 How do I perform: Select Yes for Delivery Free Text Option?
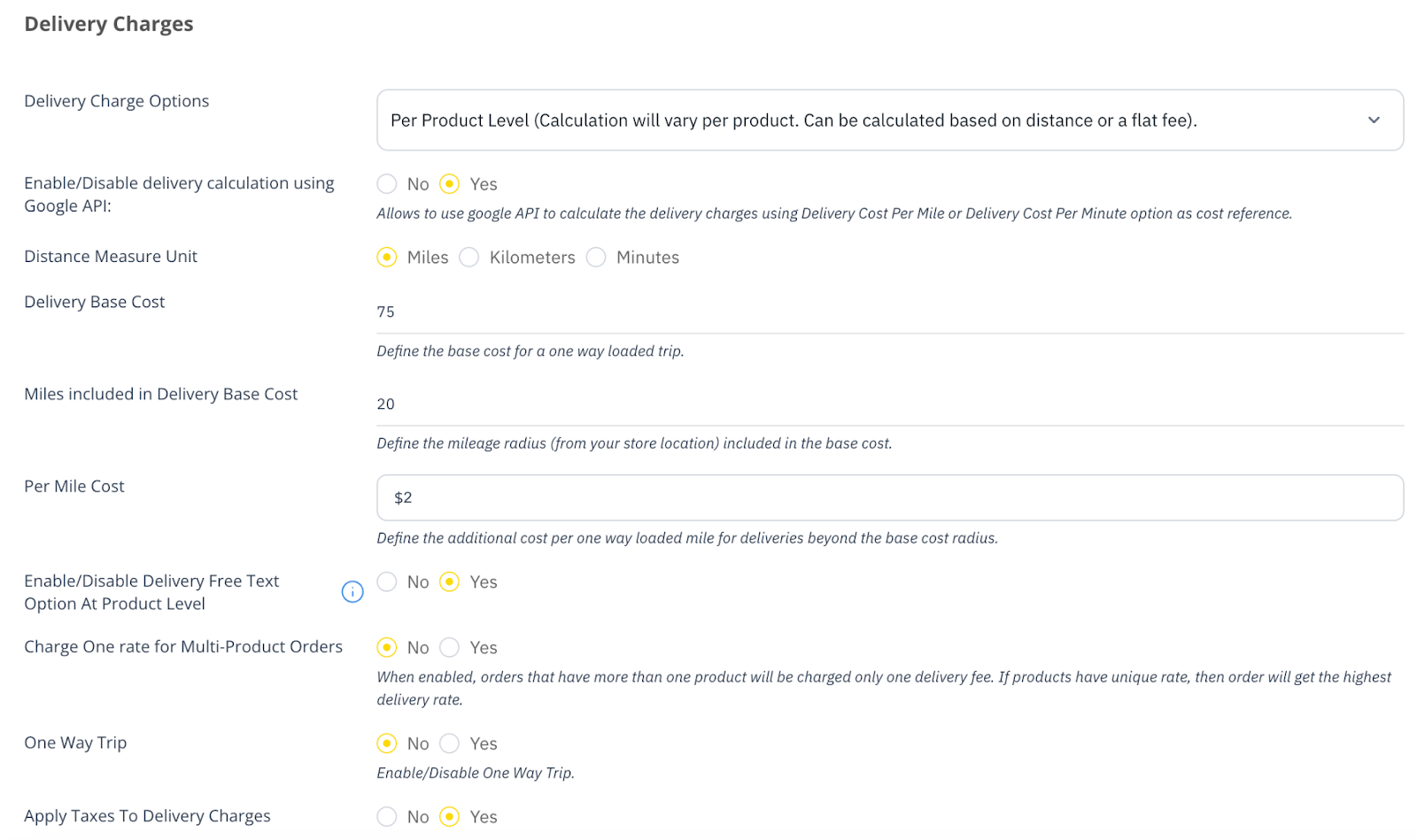[x=450, y=582]
